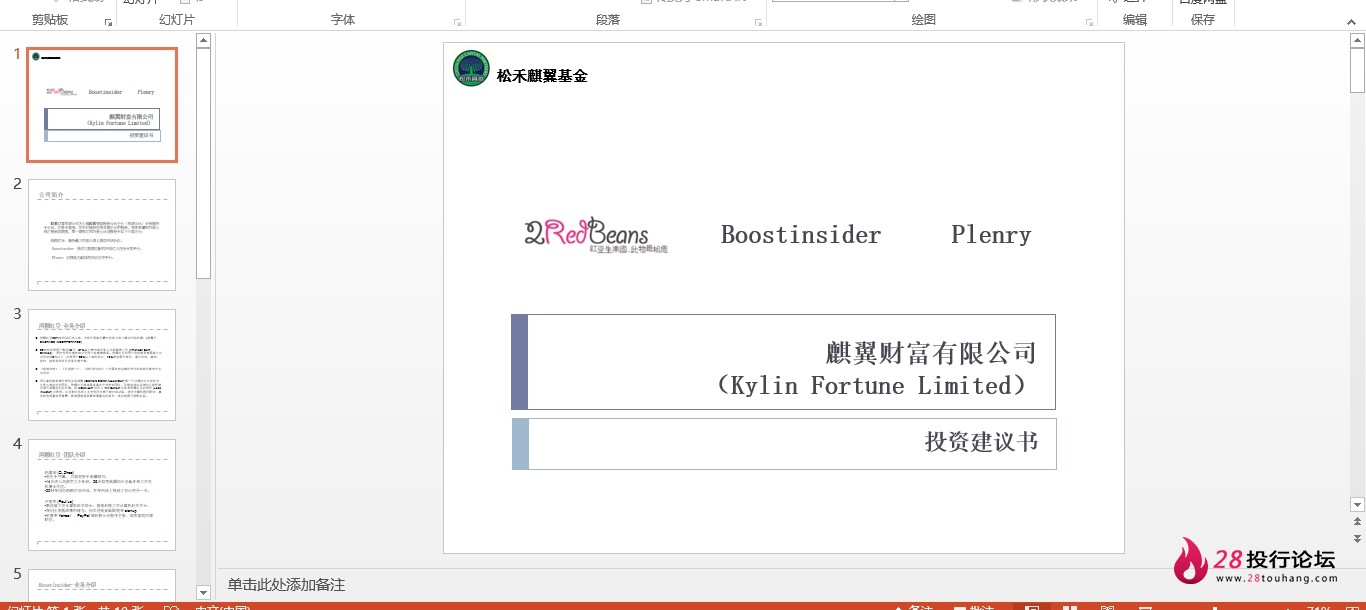Image resolution: width=1366 pixels, height=610 pixels.
Task: Click the Plenry text on slide
Action: coord(991,235)
